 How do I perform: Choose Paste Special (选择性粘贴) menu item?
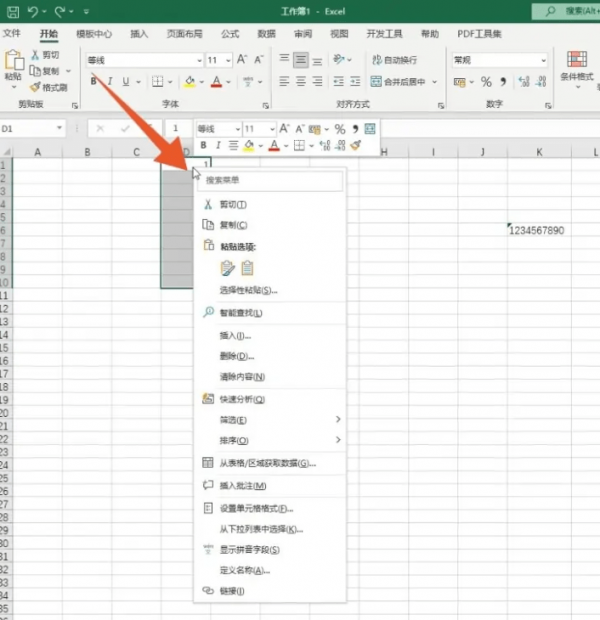coord(270,290)
